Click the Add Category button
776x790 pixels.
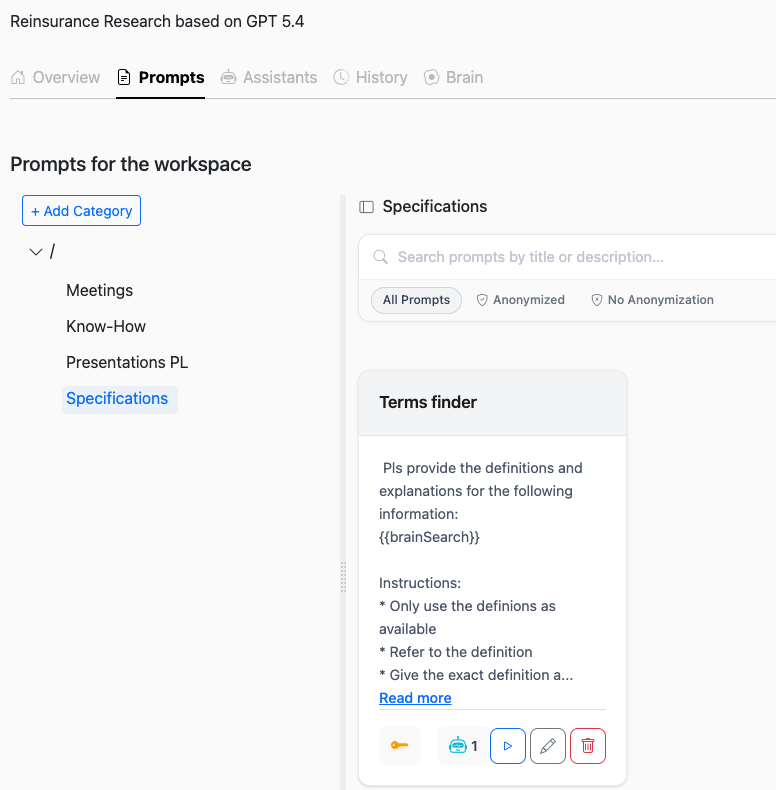tap(81, 211)
